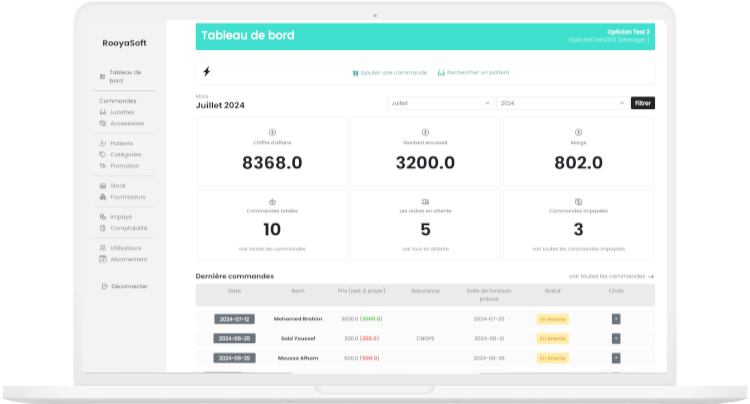
Task: Click the Abonnement calendar icon in the sidebar
Action: pos(103,258)
